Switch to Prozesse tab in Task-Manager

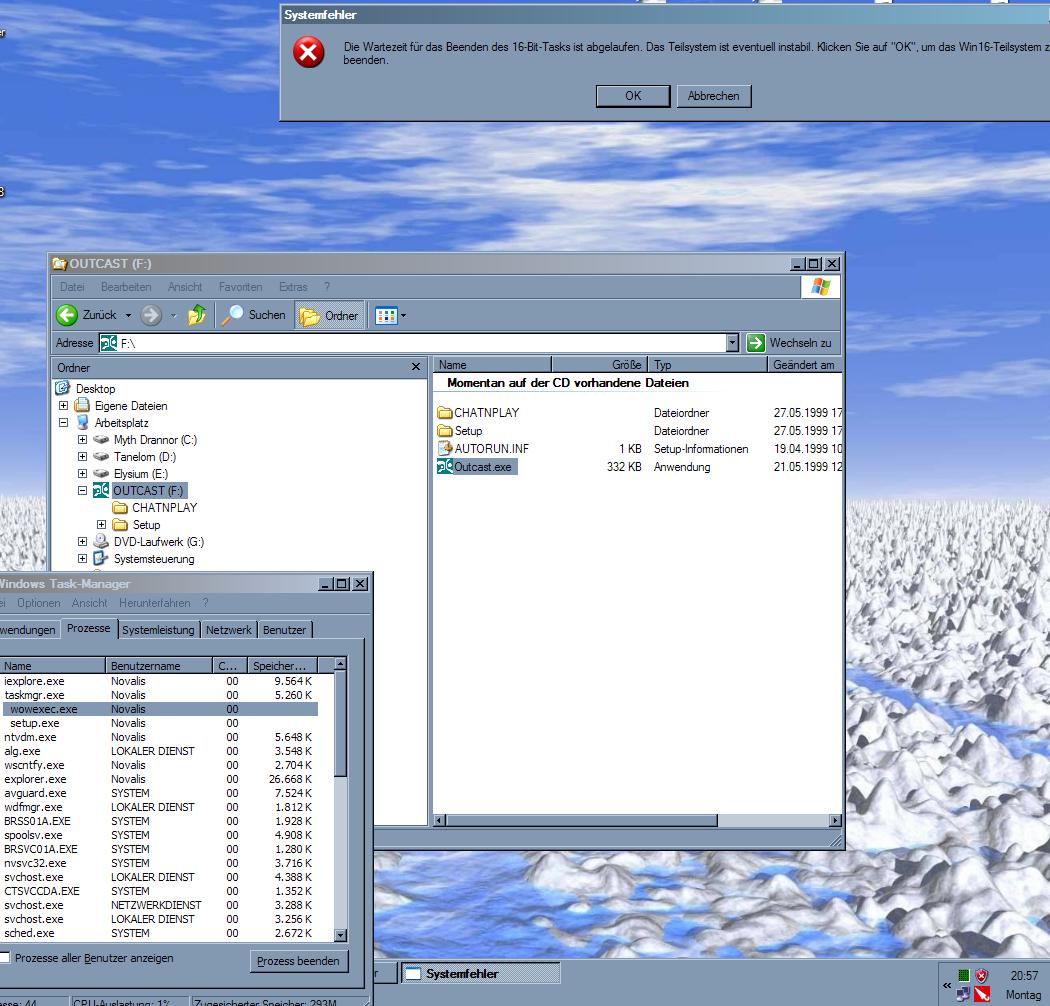click(x=88, y=628)
